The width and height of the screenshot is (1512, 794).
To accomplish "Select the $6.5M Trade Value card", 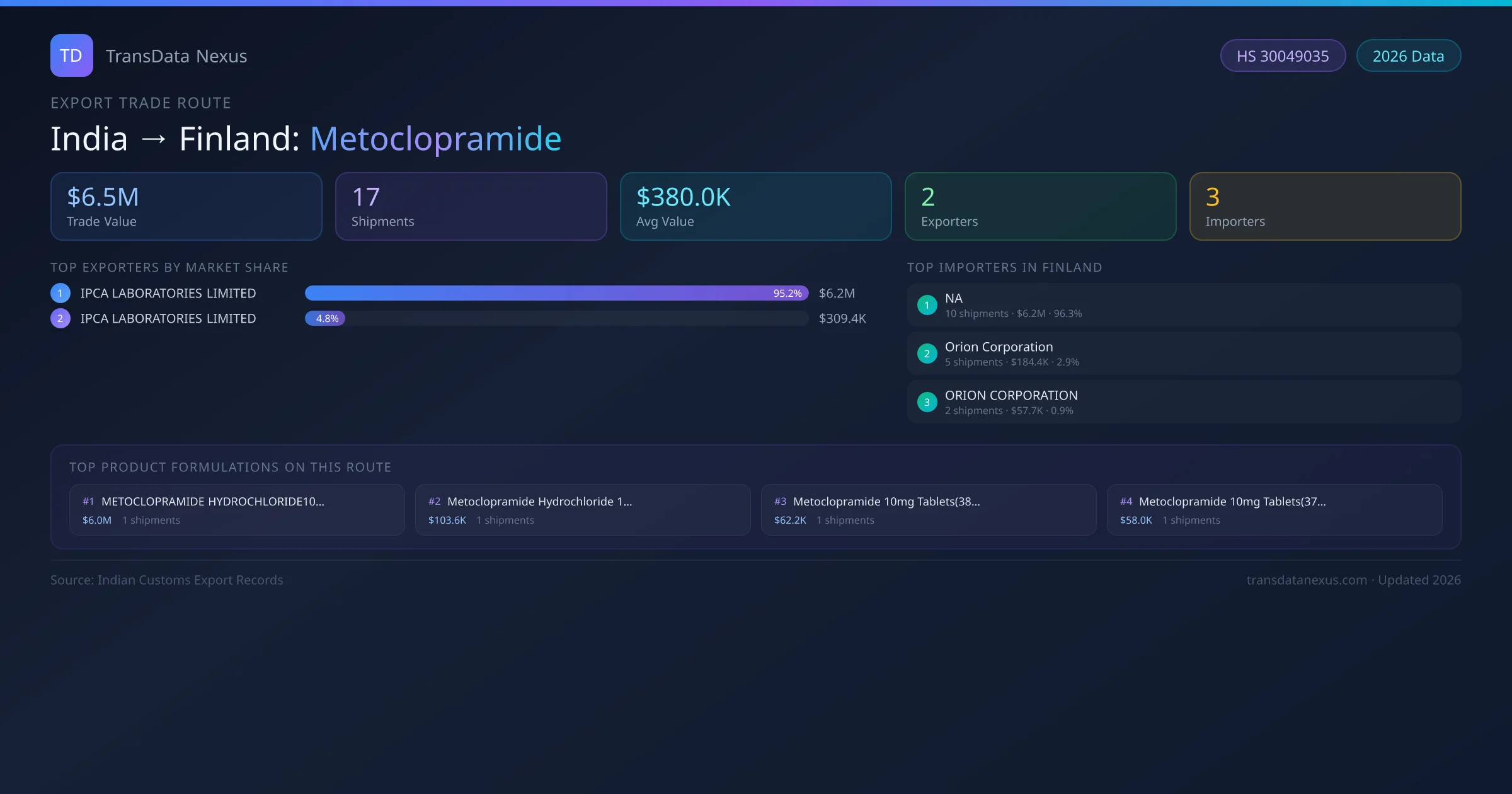I will coord(186,207).
